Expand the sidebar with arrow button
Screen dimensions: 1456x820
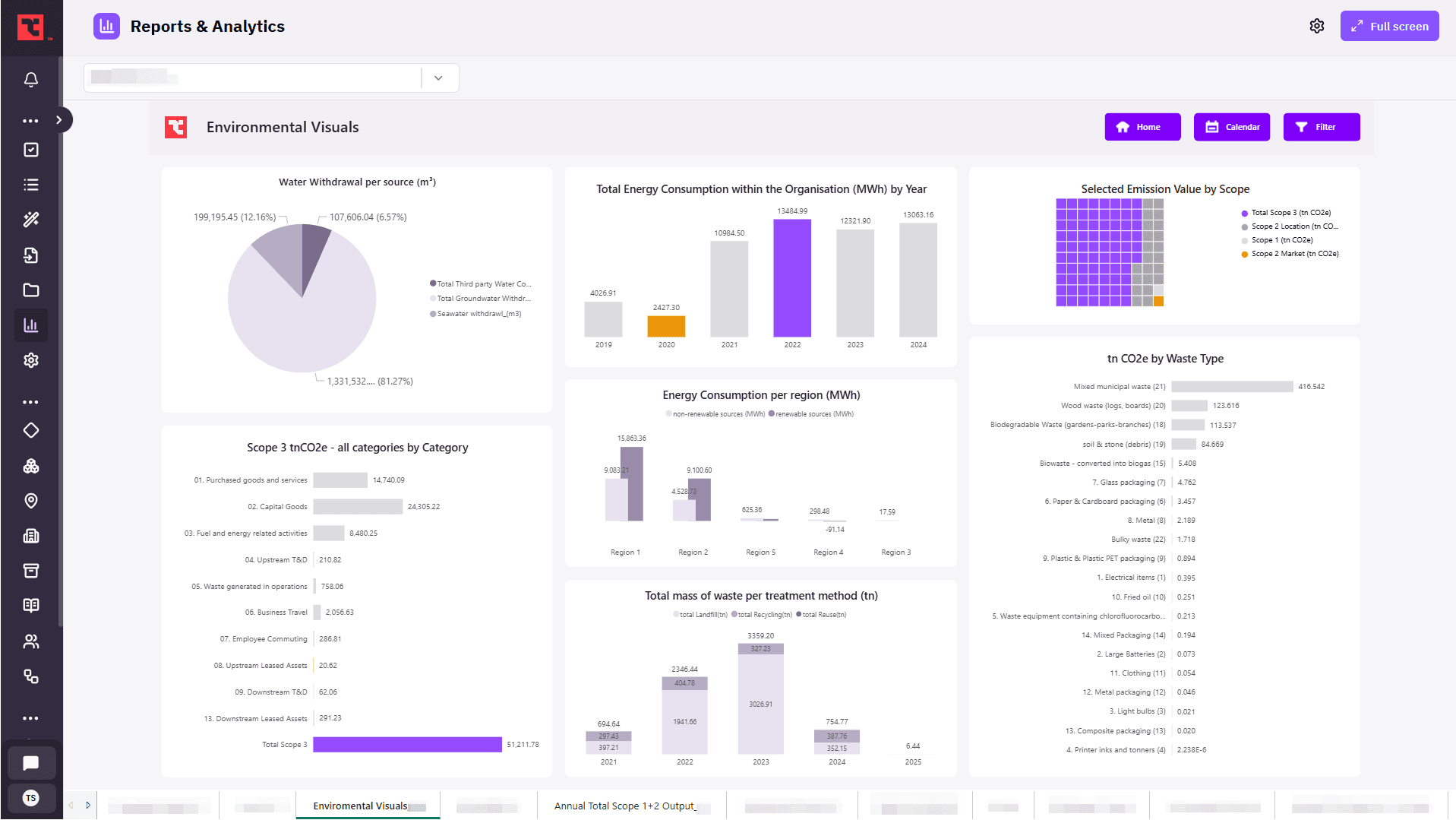[x=59, y=120]
